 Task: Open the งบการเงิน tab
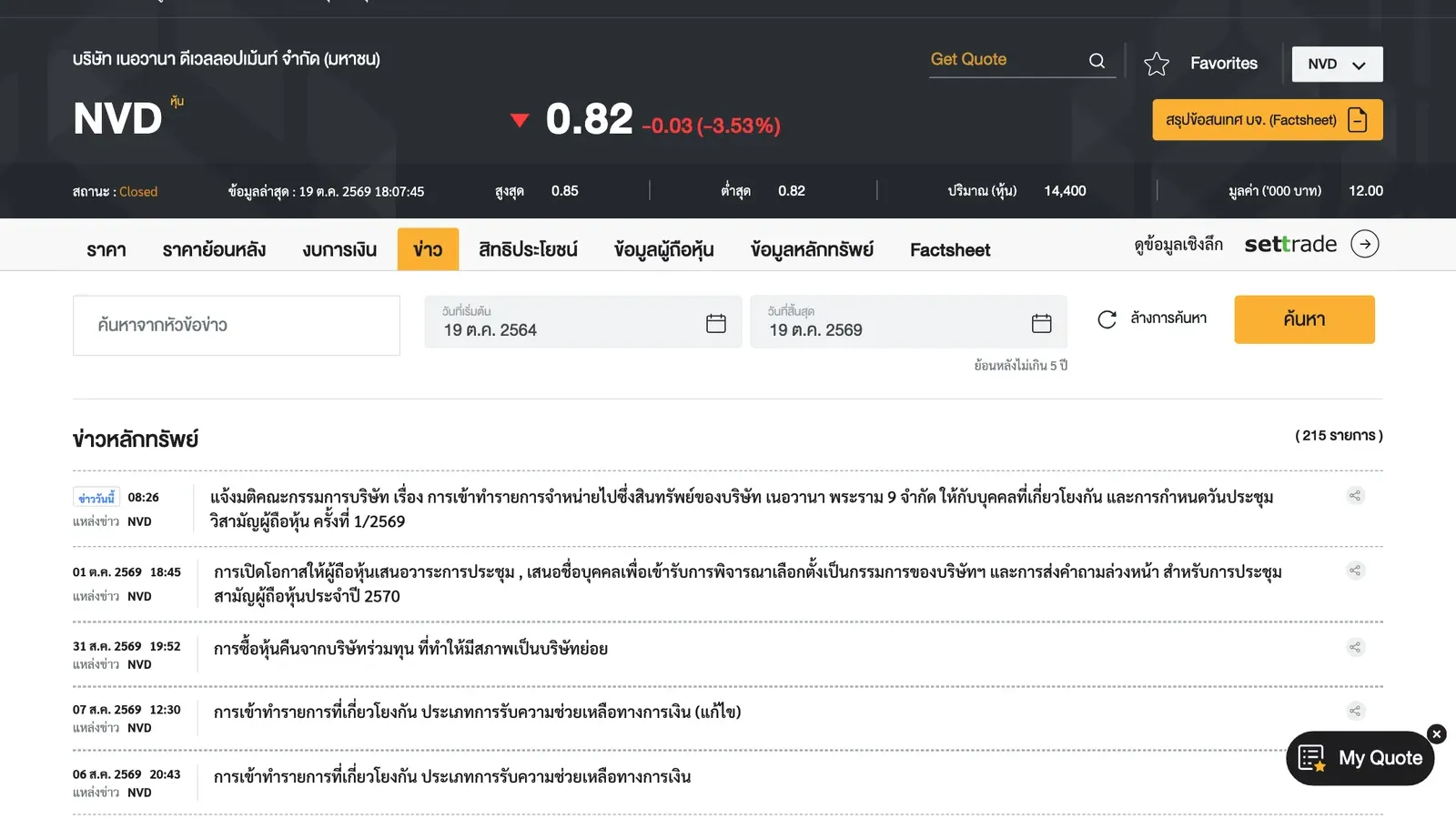coord(339,249)
